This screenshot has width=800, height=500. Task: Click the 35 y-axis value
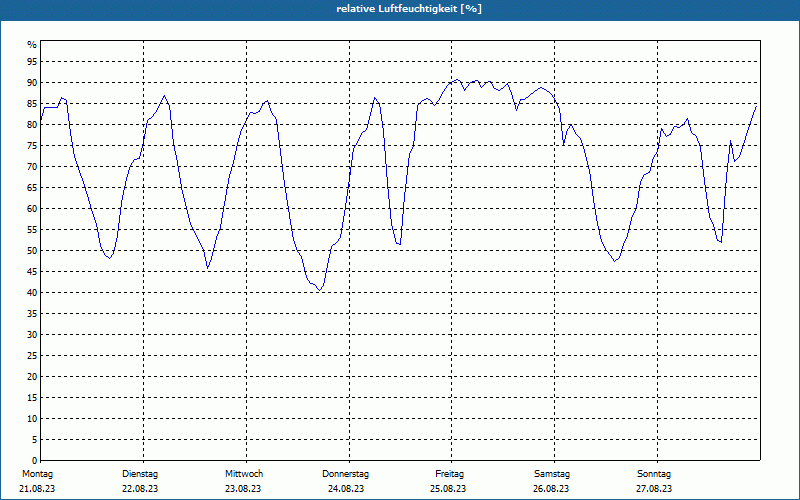(32, 314)
